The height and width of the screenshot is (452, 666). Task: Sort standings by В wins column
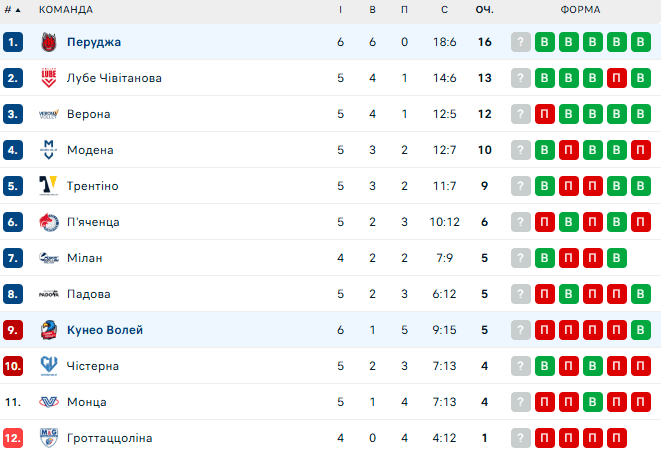(373, 10)
